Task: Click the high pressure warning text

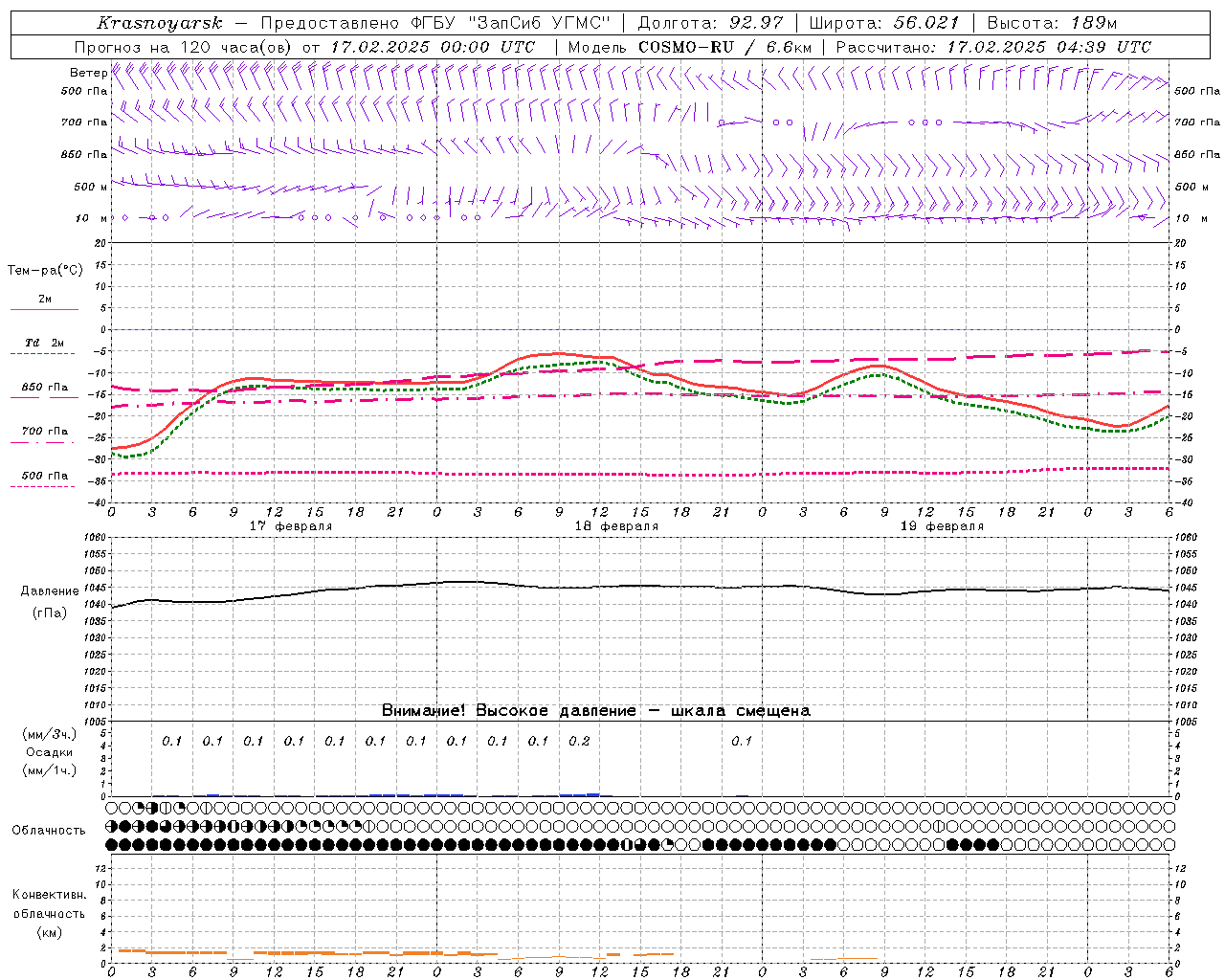Action: [595, 710]
